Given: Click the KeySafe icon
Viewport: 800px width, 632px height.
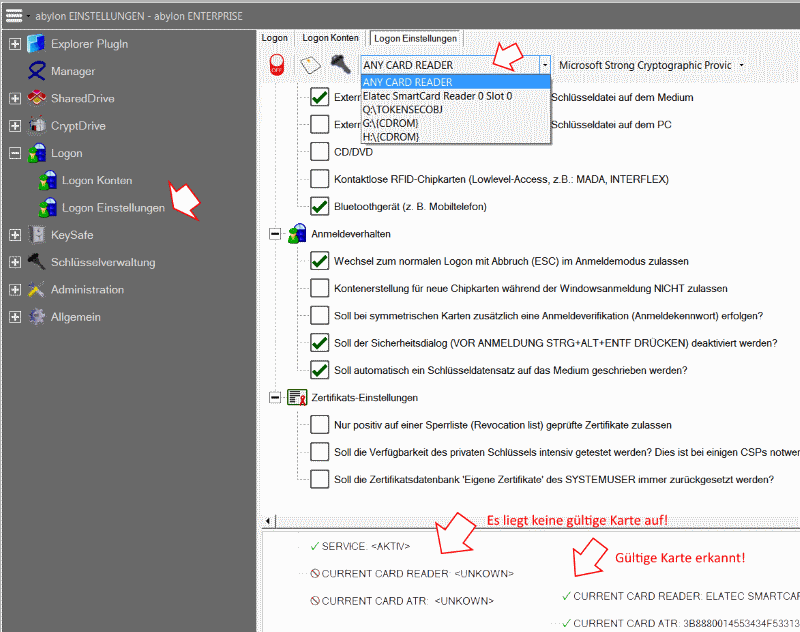Looking at the screenshot, I should (36, 235).
